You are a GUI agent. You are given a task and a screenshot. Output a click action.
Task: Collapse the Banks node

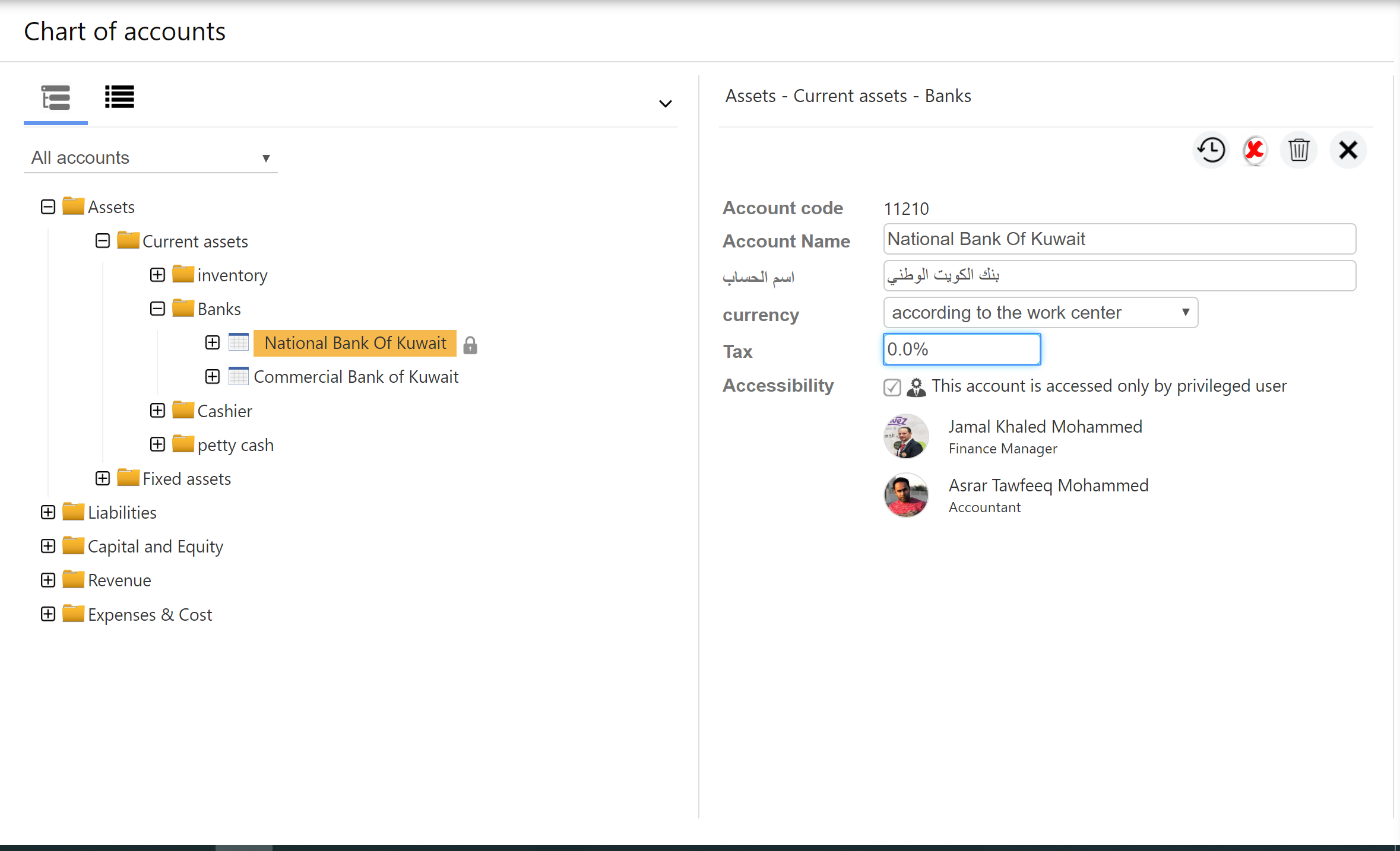157,309
